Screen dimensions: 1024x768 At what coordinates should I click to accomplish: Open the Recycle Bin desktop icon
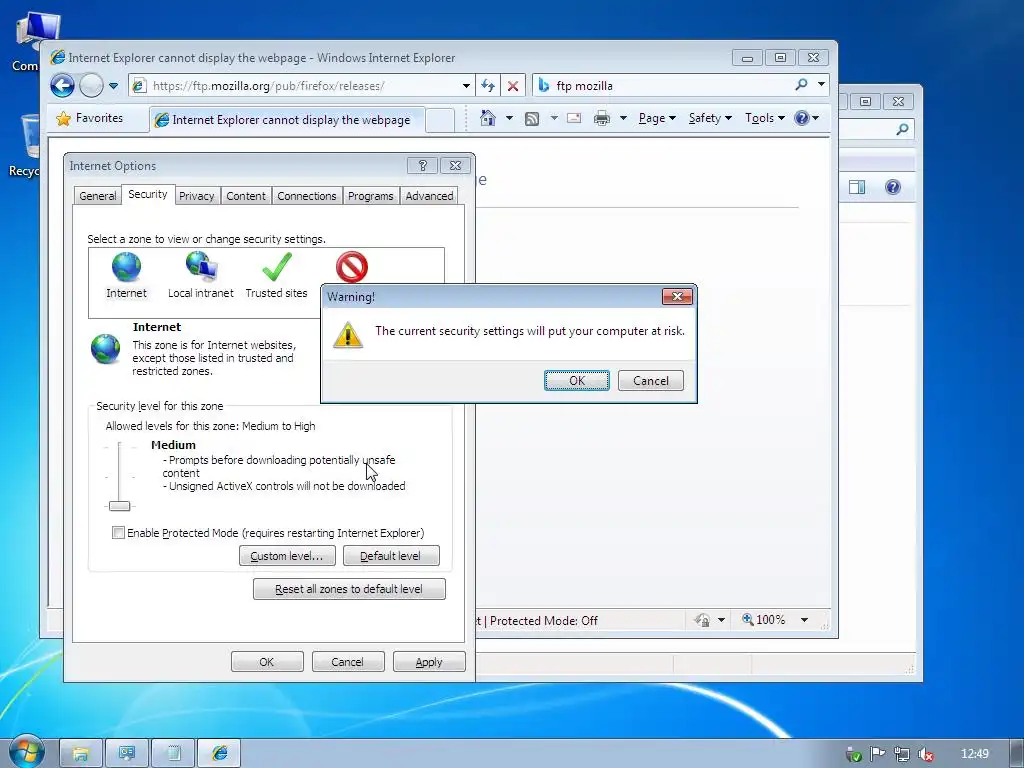26,146
